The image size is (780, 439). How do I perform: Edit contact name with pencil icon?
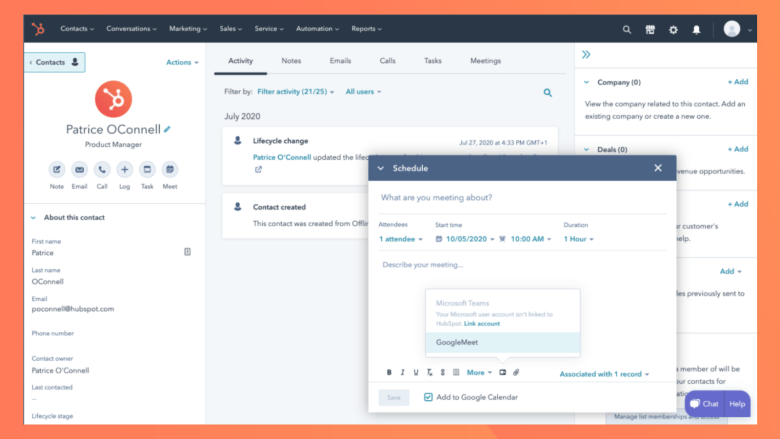click(x=167, y=129)
